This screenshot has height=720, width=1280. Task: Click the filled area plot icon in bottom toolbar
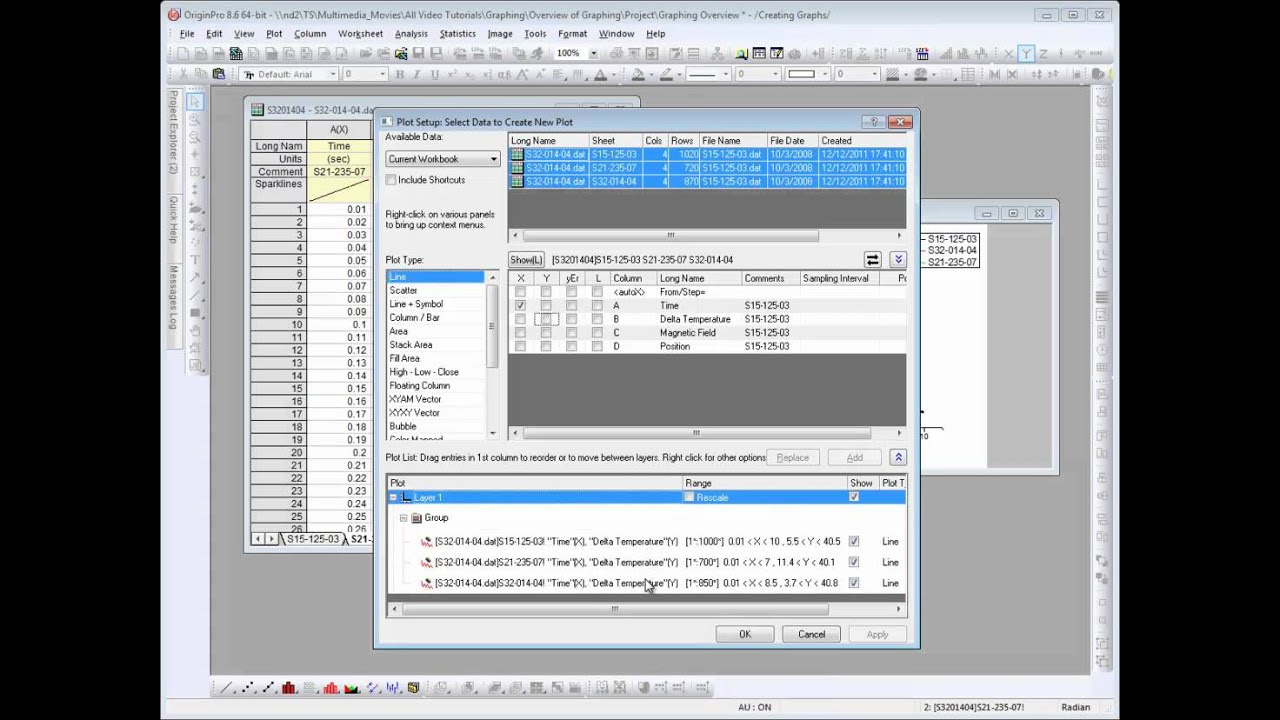click(x=352, y=688)
